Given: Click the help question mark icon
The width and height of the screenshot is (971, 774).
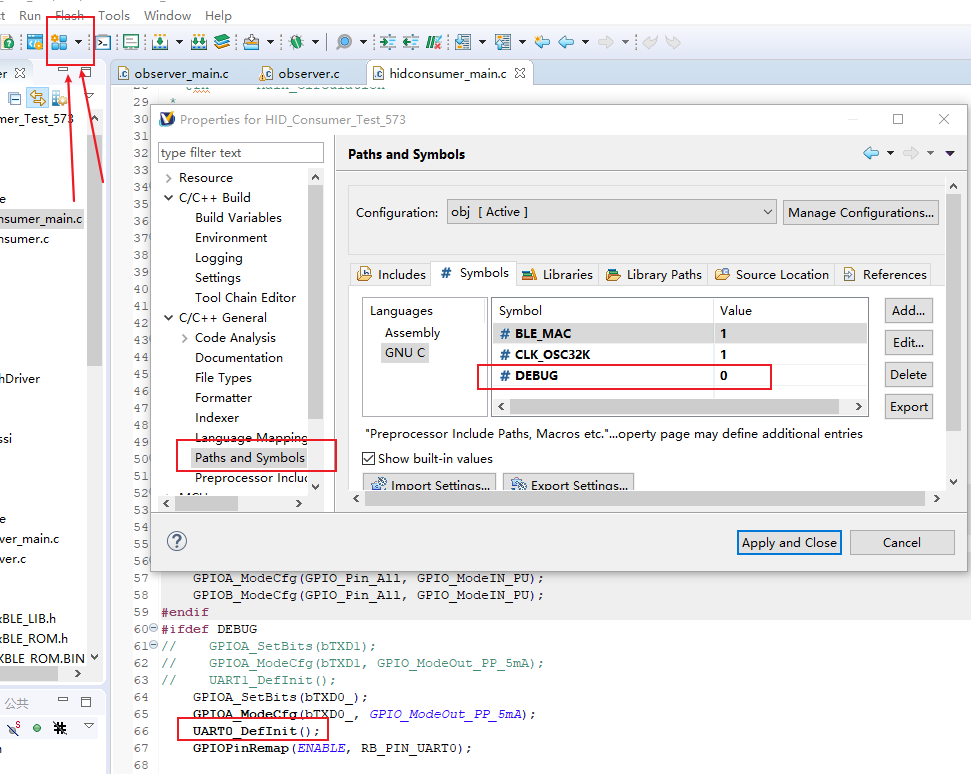Looking at the screenshot, I should point(177,541).
